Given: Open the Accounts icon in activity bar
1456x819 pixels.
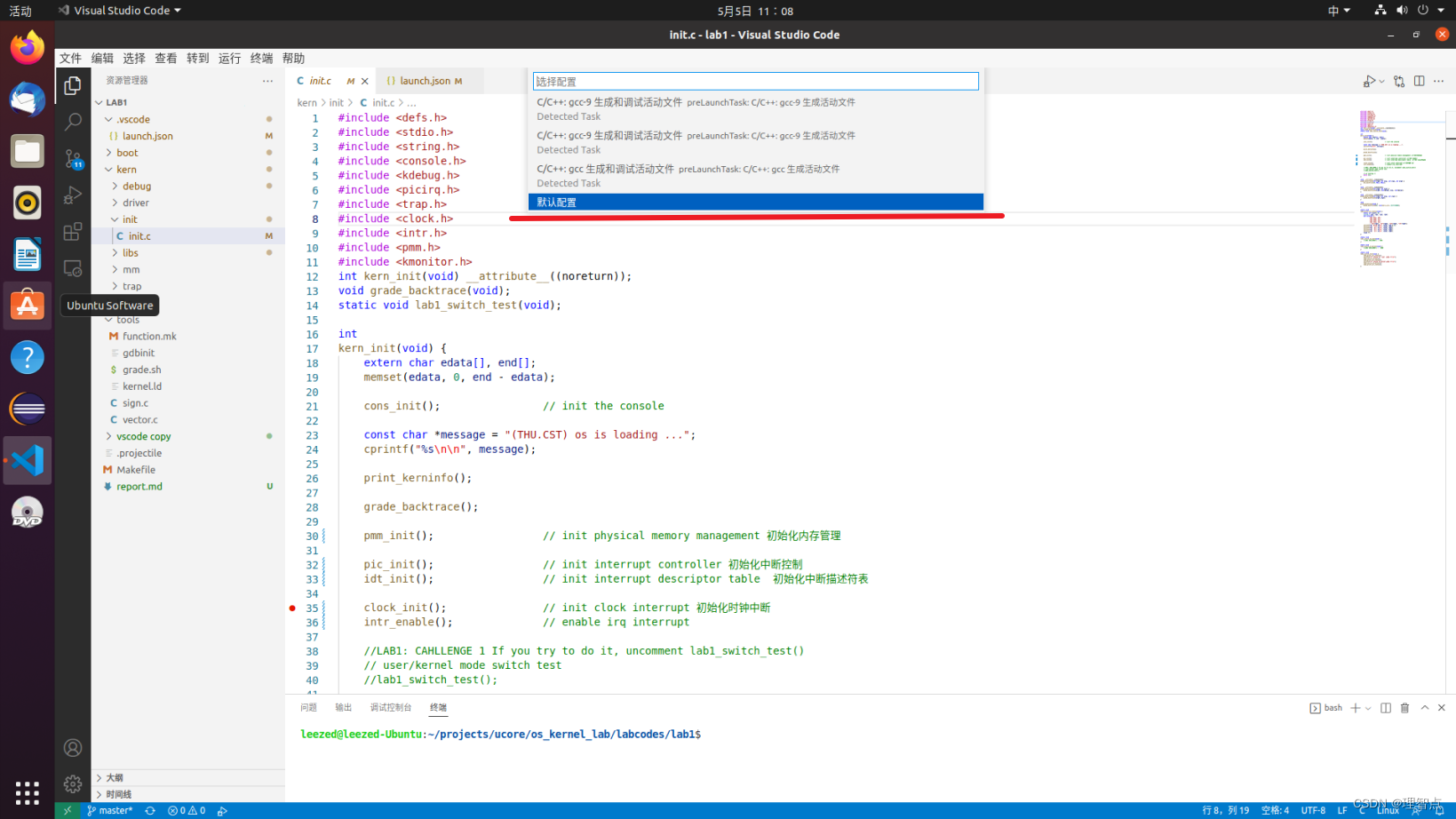Looking at the screenshot, I should (73, 748).
